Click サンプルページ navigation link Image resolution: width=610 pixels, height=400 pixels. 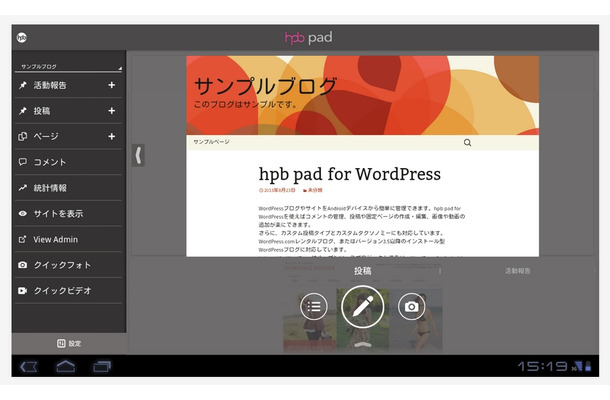(211, 142)
